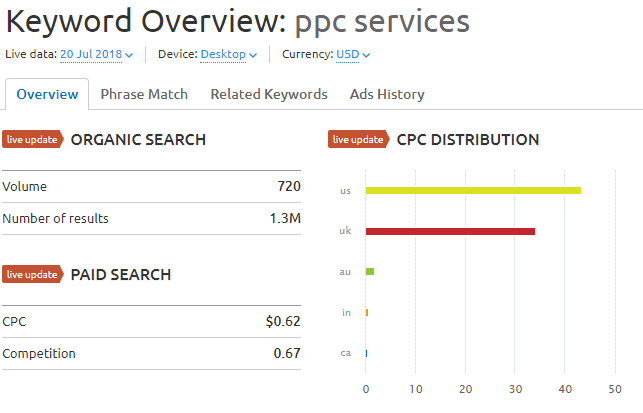This screenshot has width=643, height=413.
Task: Click the green AU bar in chart
Action: pyautogui.click(x=370, y=271)
